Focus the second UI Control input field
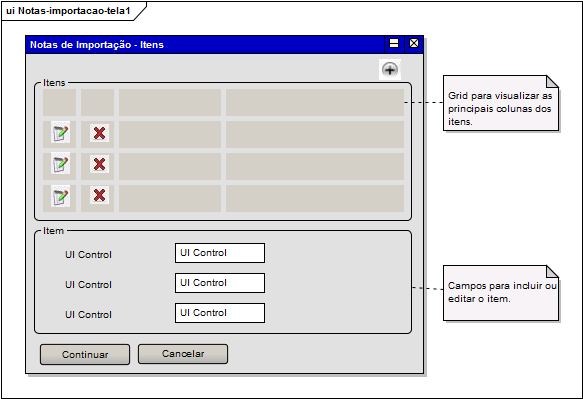 (220, 283)
